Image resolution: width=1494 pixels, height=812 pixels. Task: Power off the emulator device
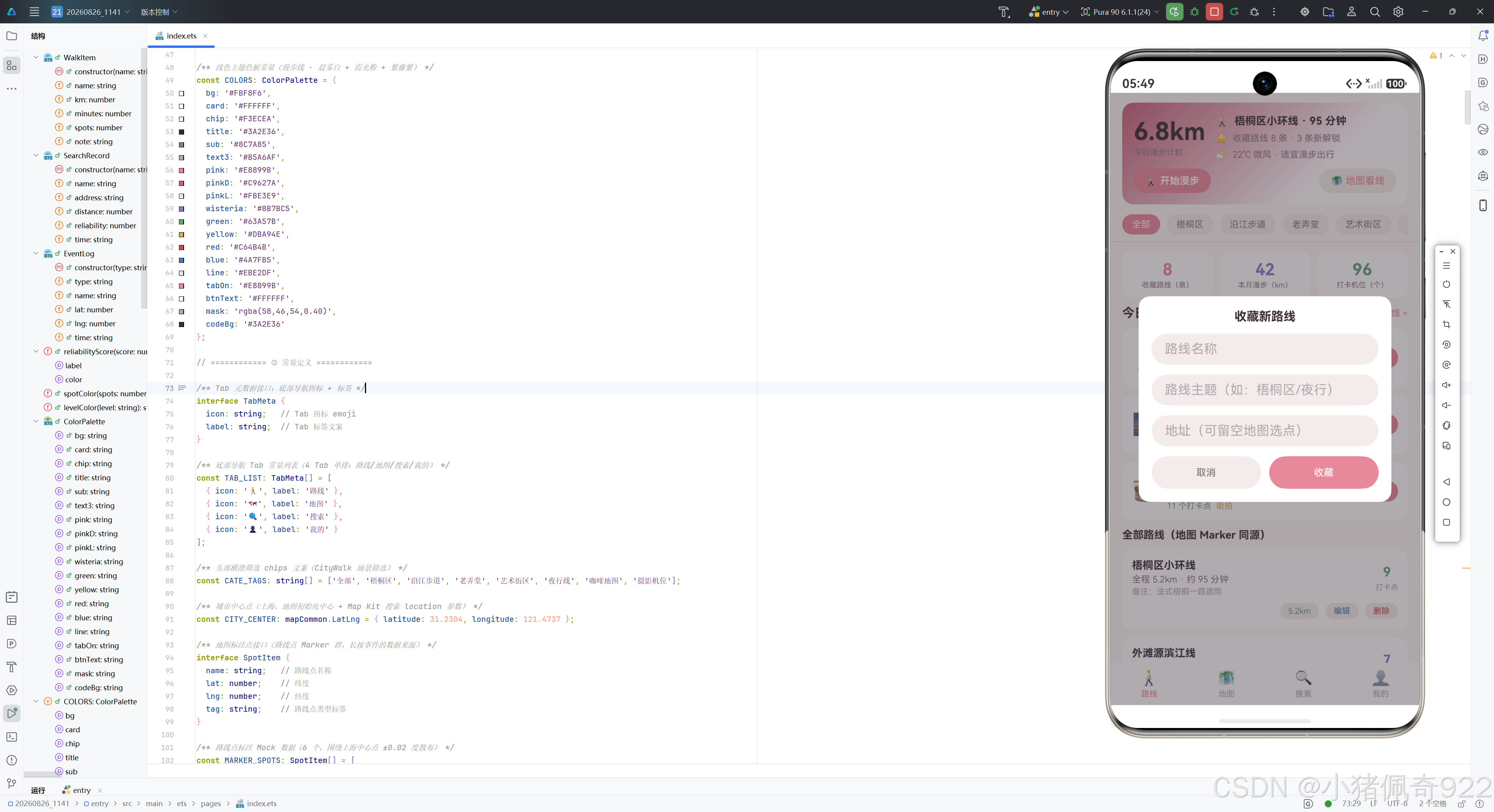[1447, 284]
